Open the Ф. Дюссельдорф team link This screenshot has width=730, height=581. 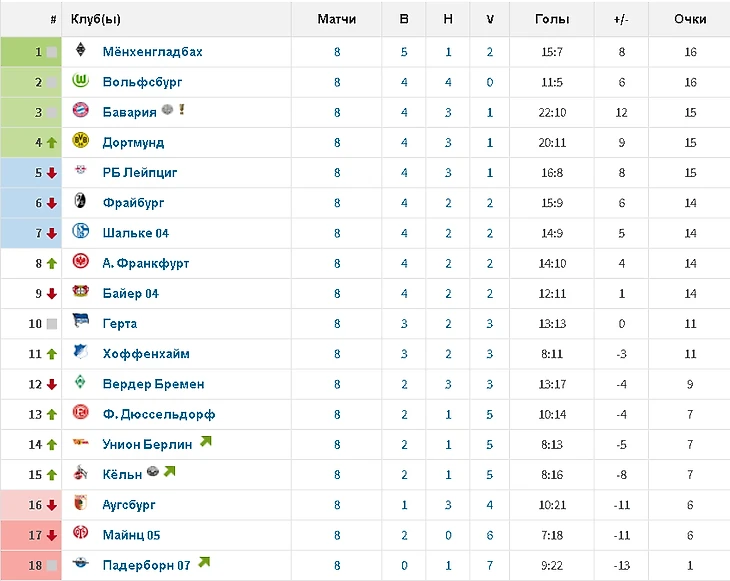[x=158, y=414]
